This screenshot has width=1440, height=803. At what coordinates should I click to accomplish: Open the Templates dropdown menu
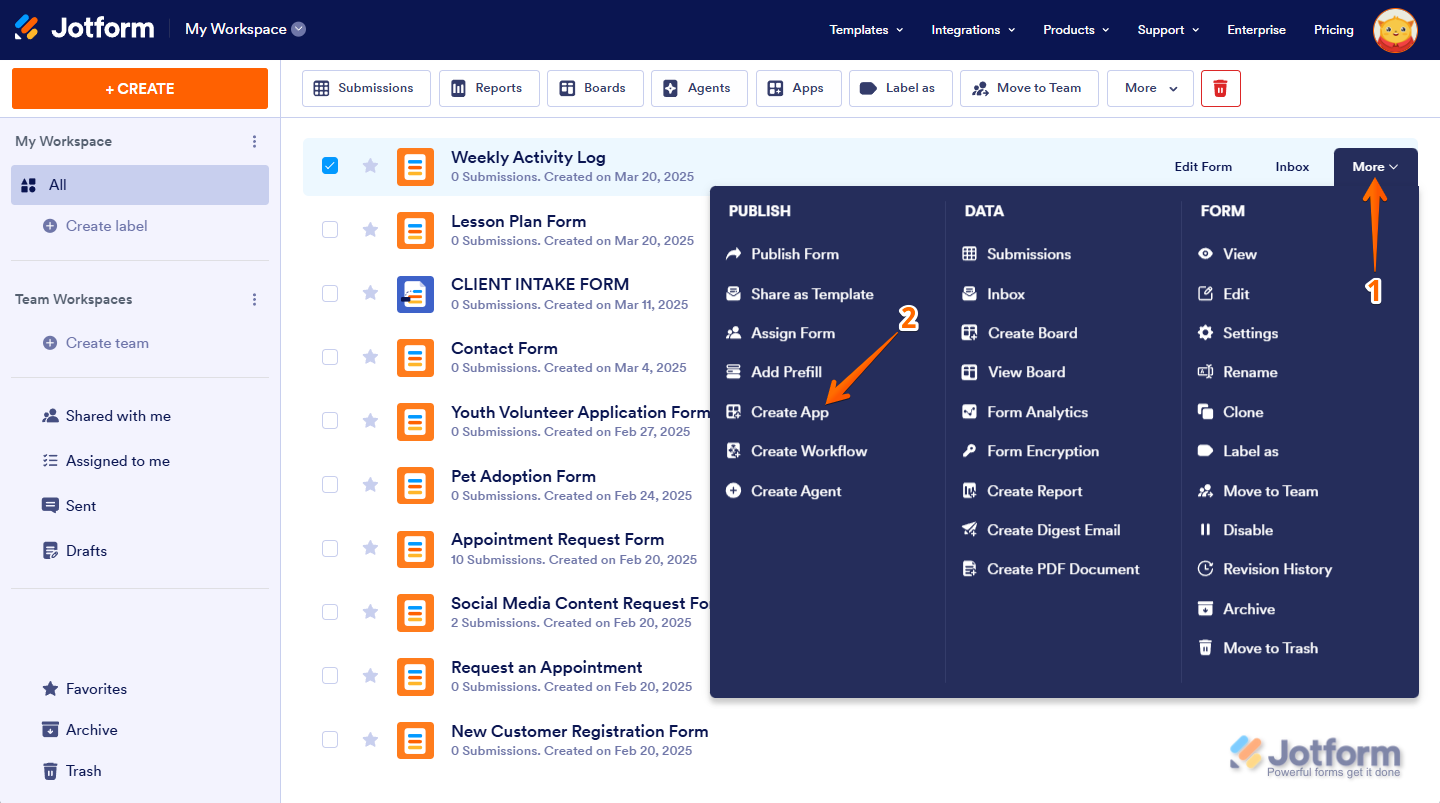[866, 30]
